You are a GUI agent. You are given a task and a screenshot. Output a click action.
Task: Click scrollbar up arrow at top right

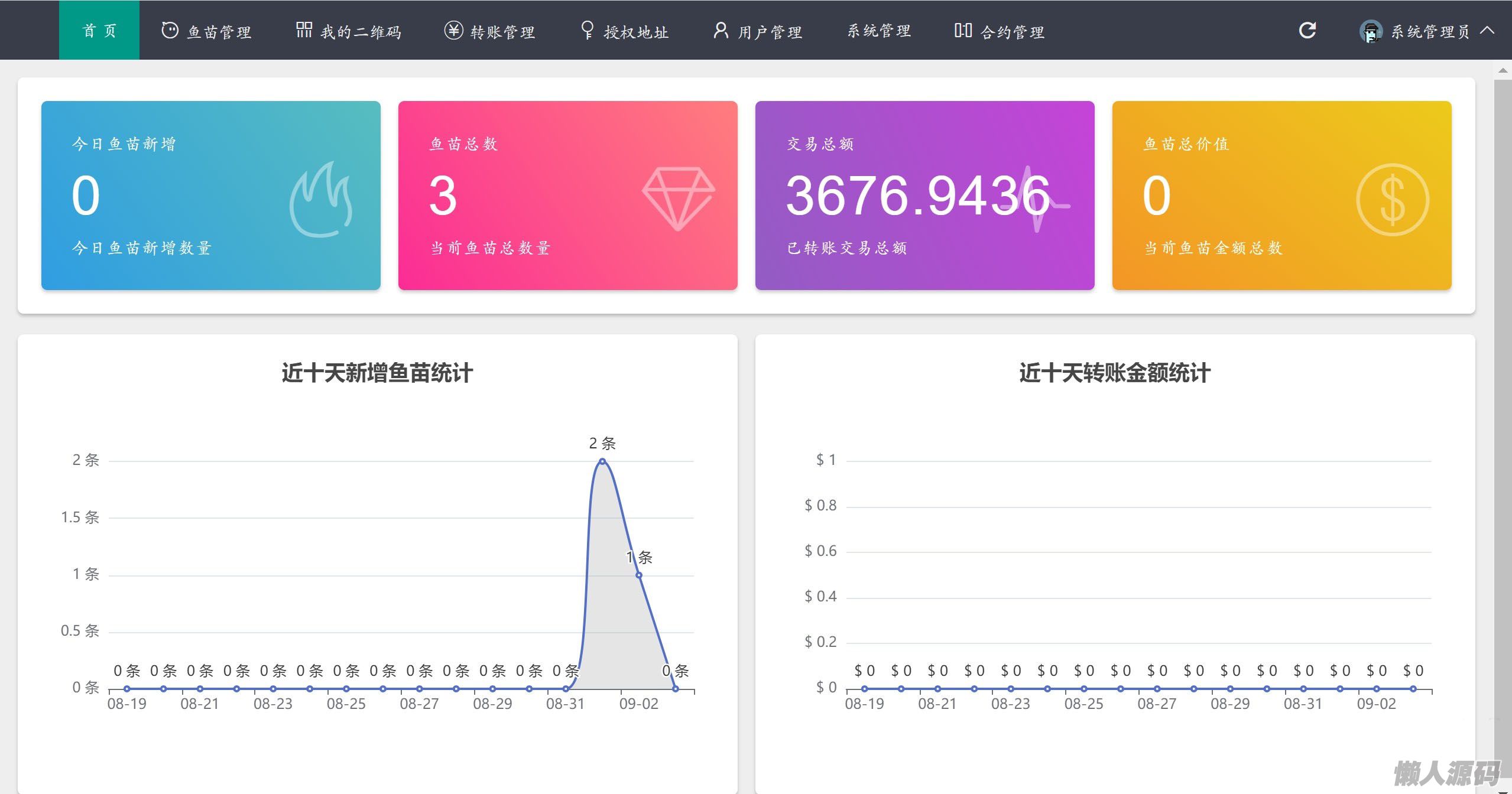pyautogui.click(x=1503, y=71)
